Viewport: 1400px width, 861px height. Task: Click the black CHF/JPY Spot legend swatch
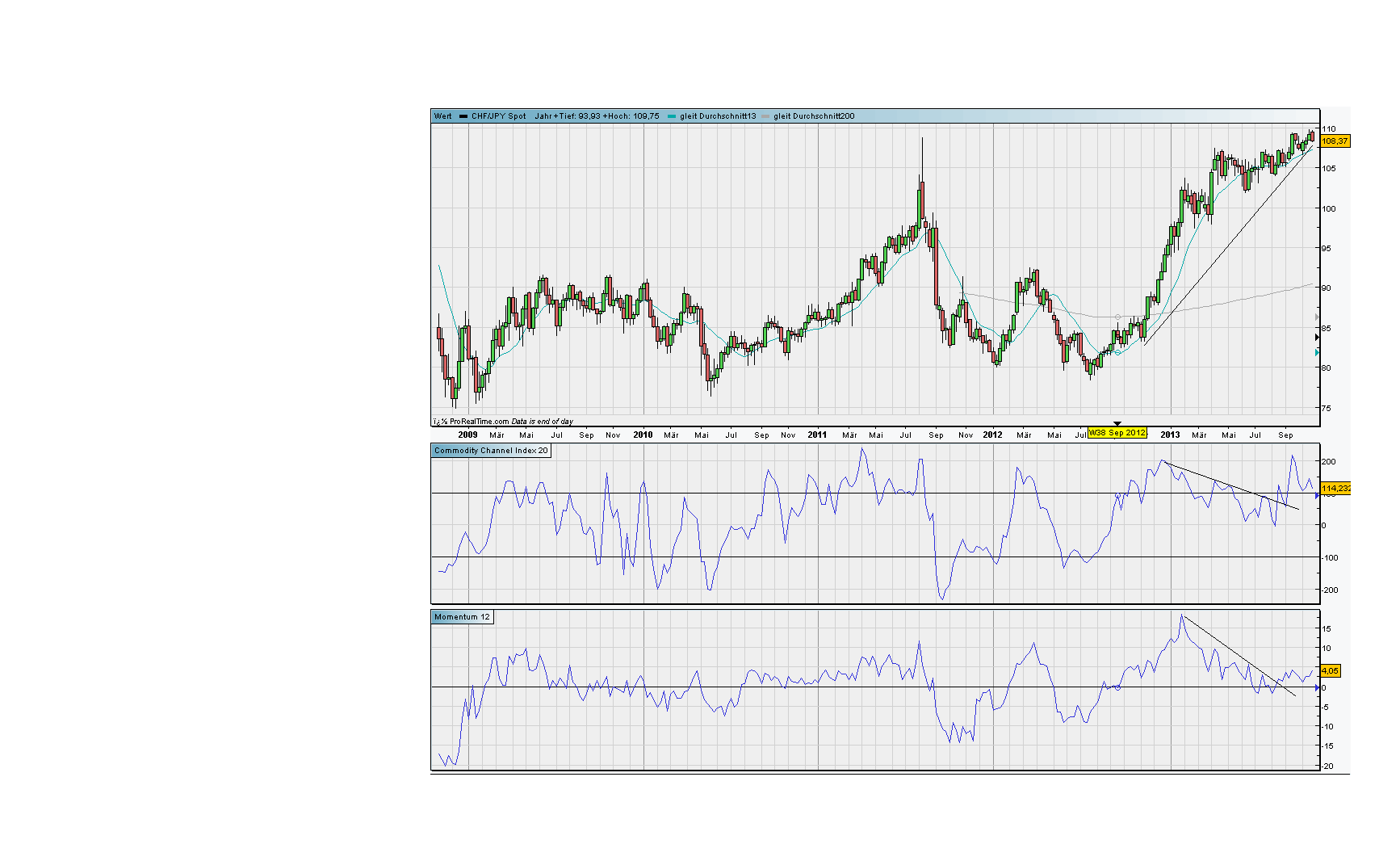point(463,116)
